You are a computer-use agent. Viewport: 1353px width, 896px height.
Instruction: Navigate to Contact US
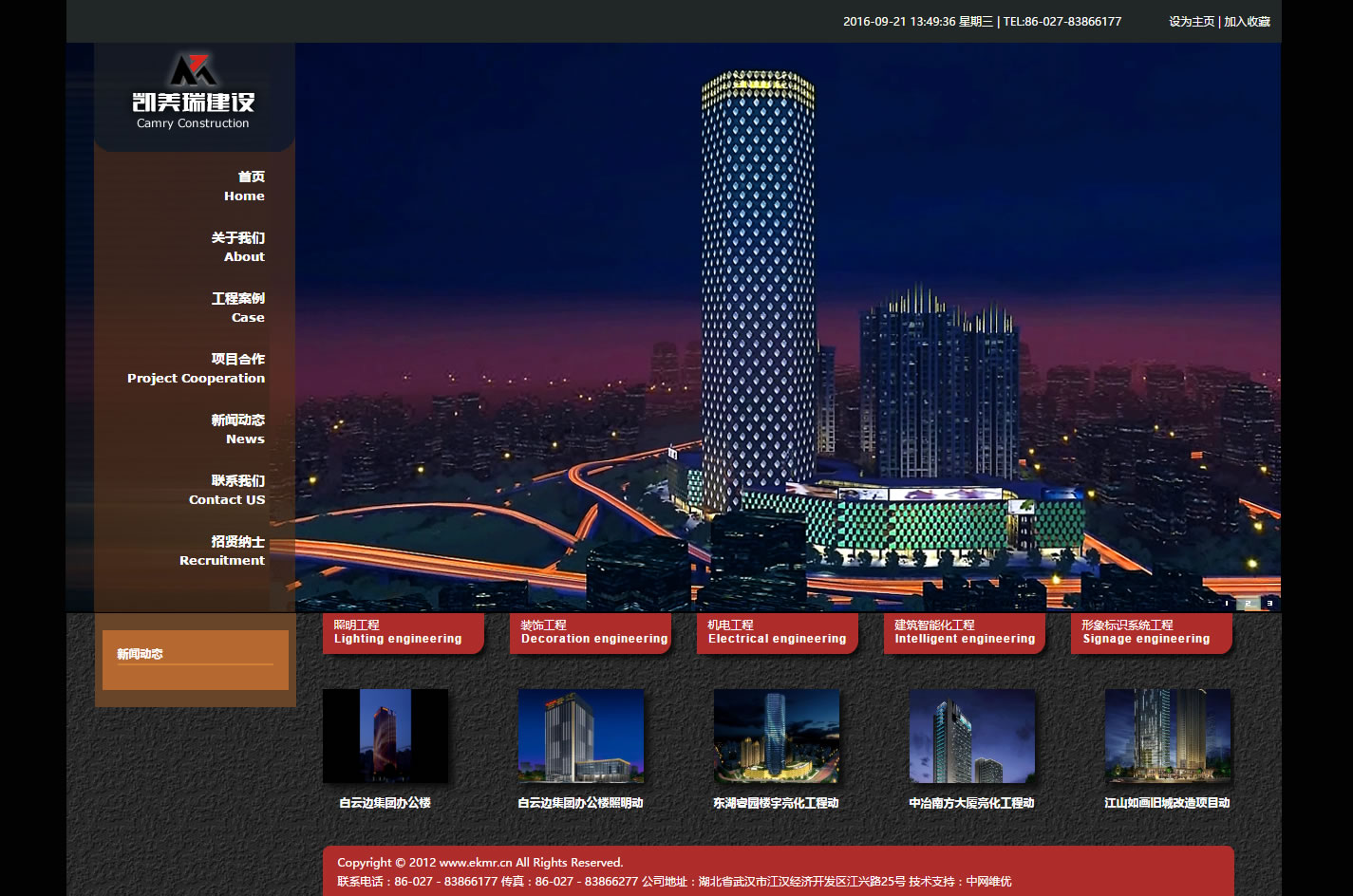tap(228, 490)
